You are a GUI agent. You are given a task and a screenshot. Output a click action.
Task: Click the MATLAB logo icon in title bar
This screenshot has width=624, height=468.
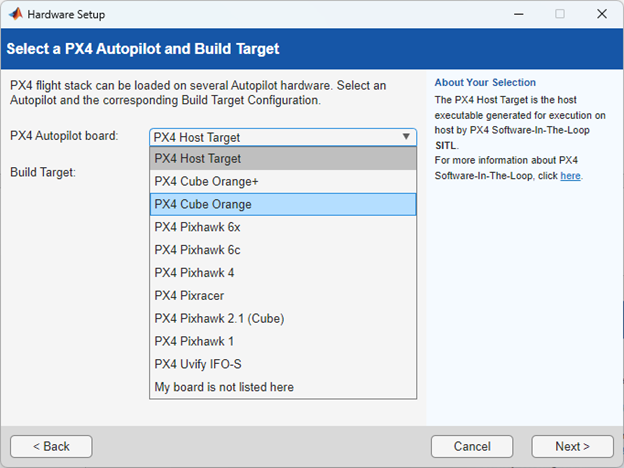(x=15, y=15)
